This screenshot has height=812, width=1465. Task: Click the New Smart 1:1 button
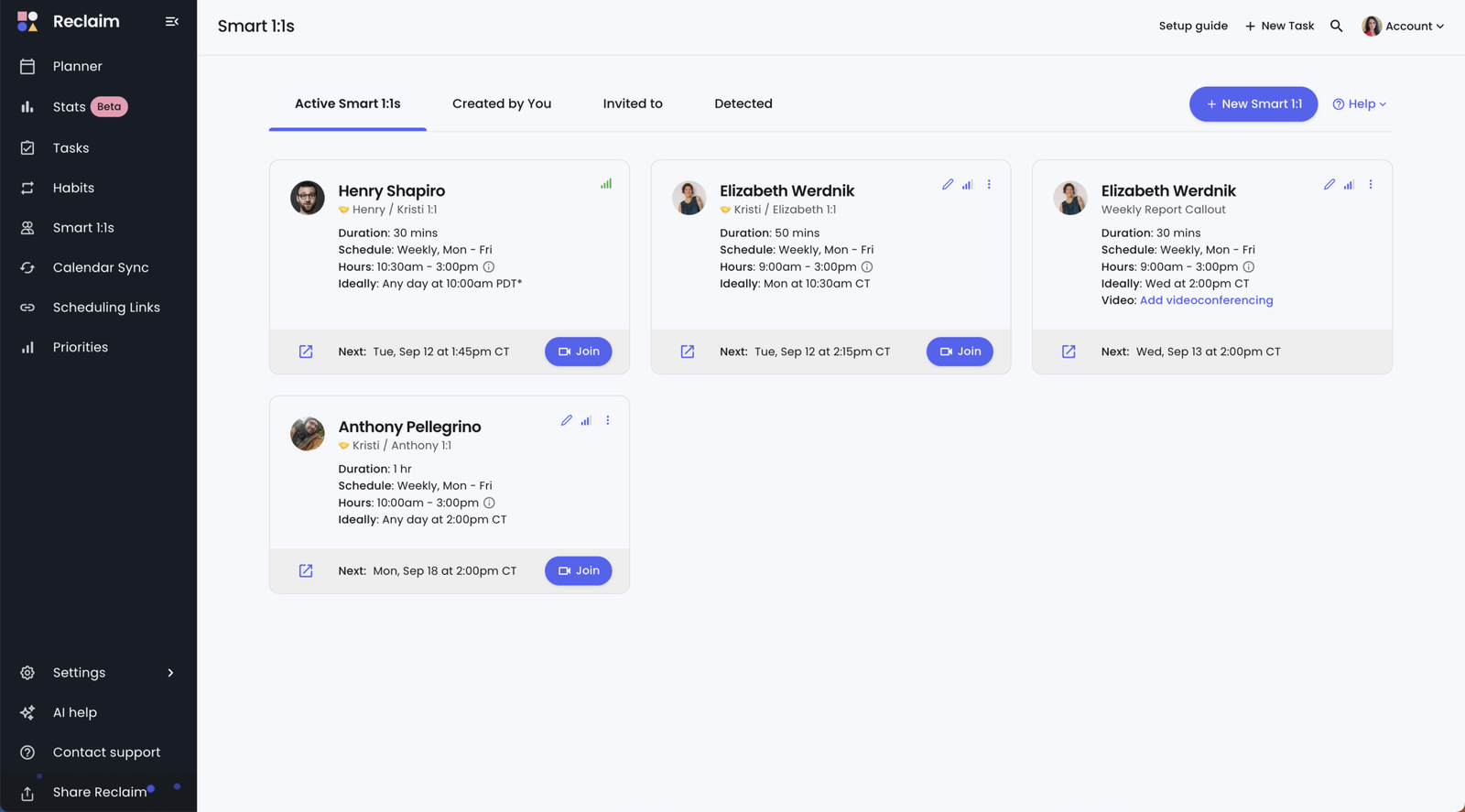pyautogui.click(x=1253, y=104)
